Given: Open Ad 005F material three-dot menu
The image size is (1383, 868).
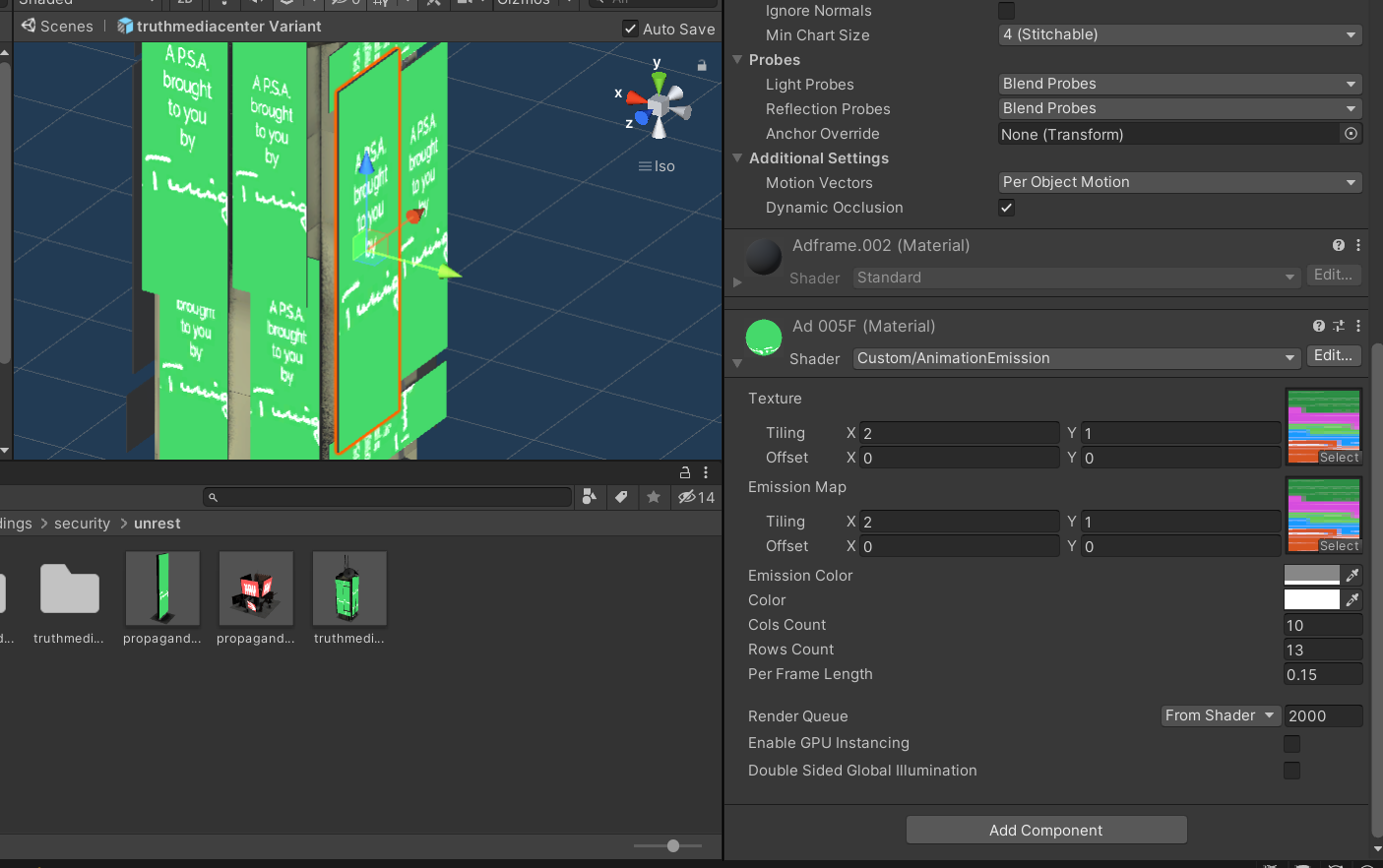Looking at the screenshot, I should click(1358, 326).
